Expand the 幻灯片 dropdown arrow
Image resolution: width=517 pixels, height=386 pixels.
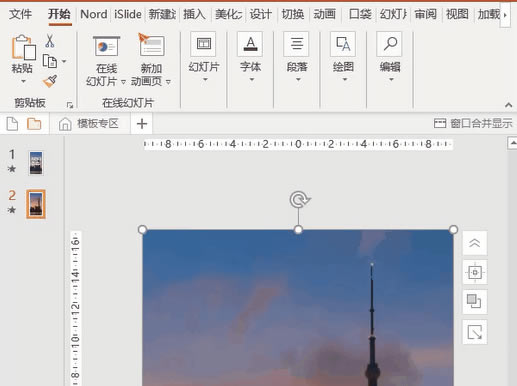(205, 80)
